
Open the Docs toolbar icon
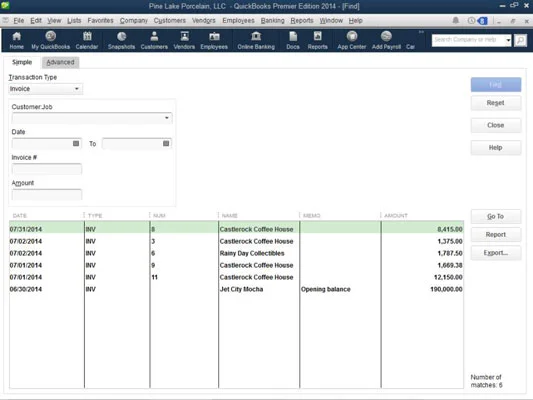click(293, 40)
